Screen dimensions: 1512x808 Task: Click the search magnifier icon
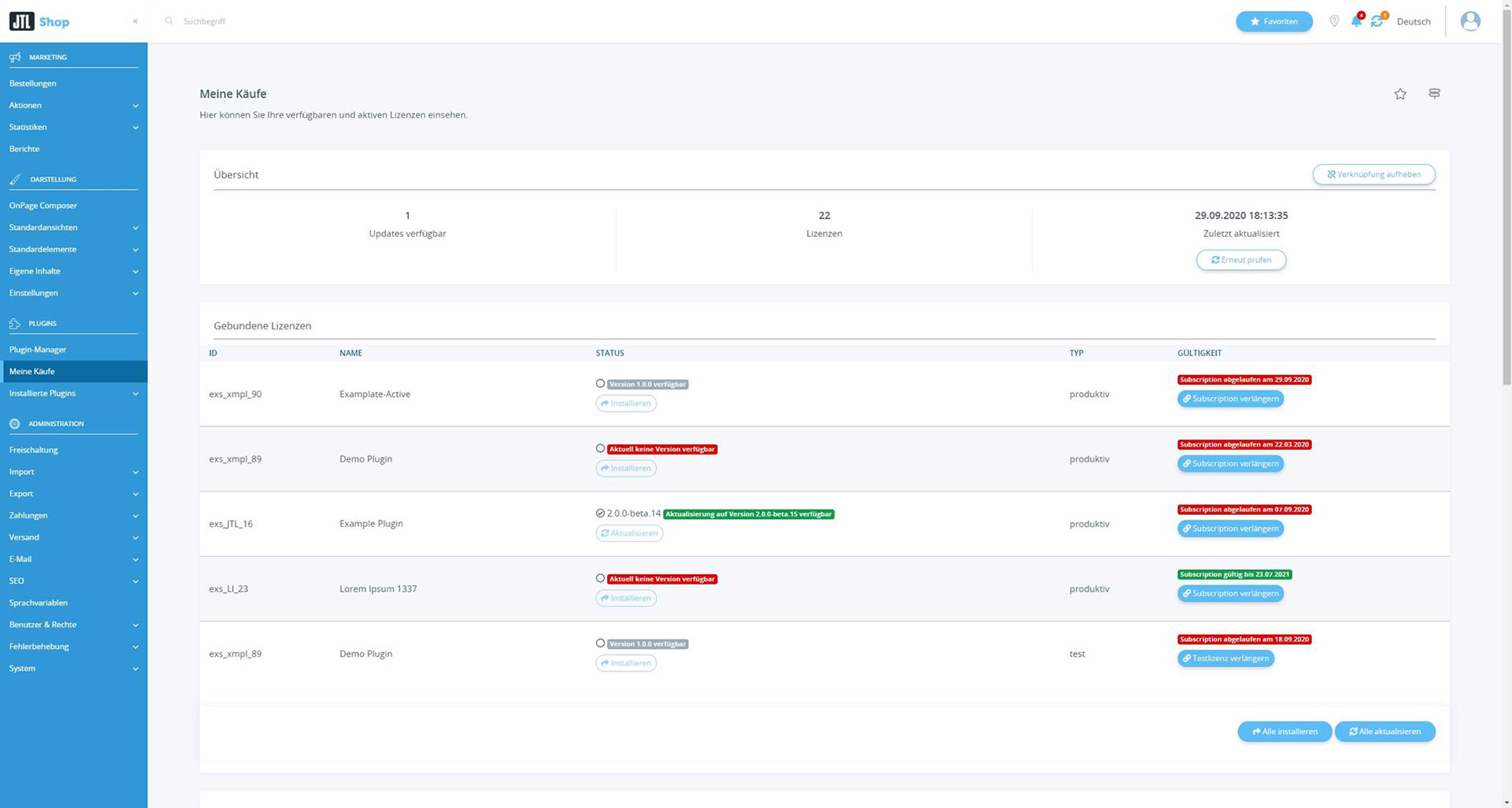(169, 21)
